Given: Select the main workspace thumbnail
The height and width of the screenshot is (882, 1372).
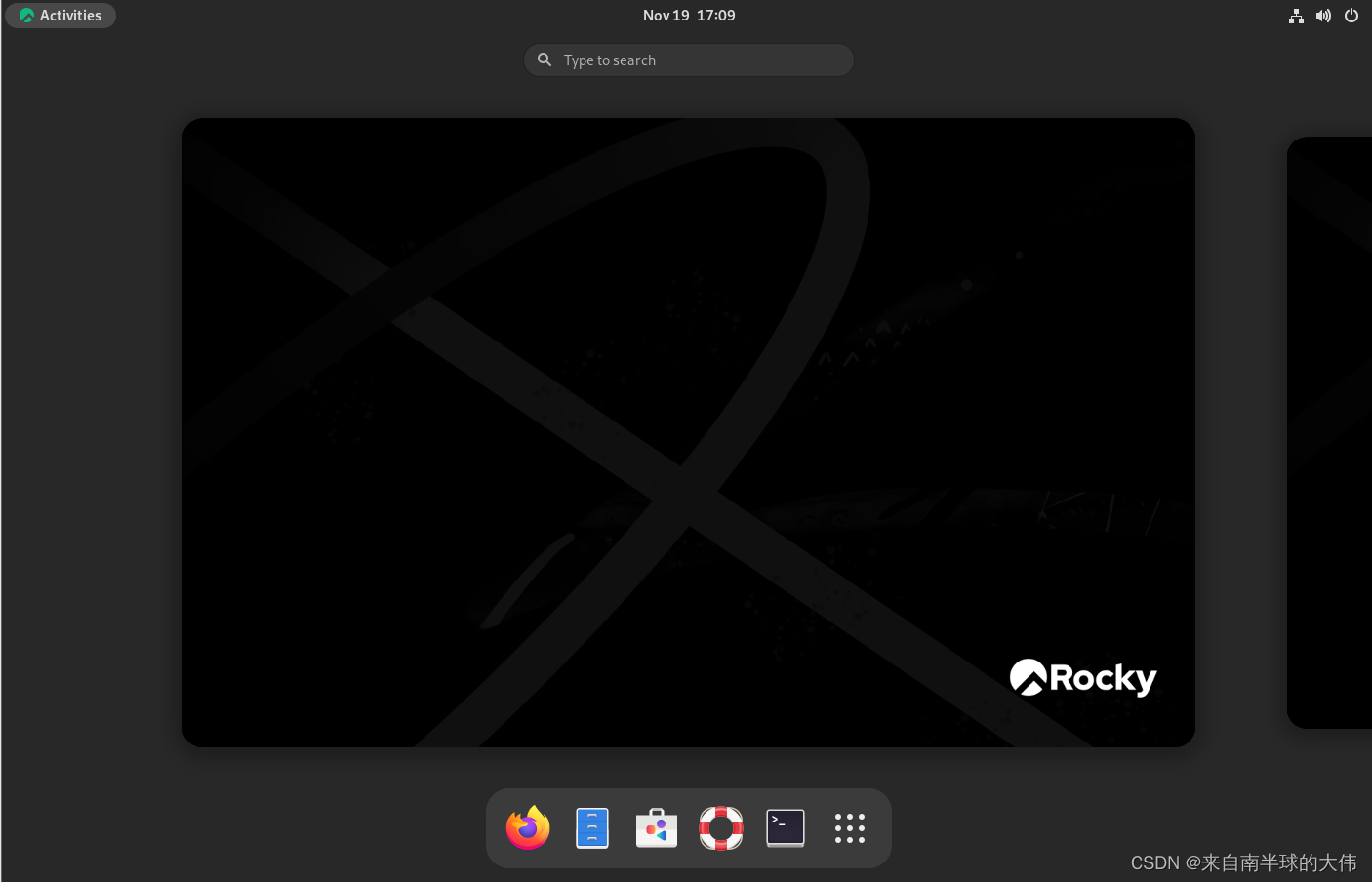Looking at the screenshot, I should click(x=688, y=432).
